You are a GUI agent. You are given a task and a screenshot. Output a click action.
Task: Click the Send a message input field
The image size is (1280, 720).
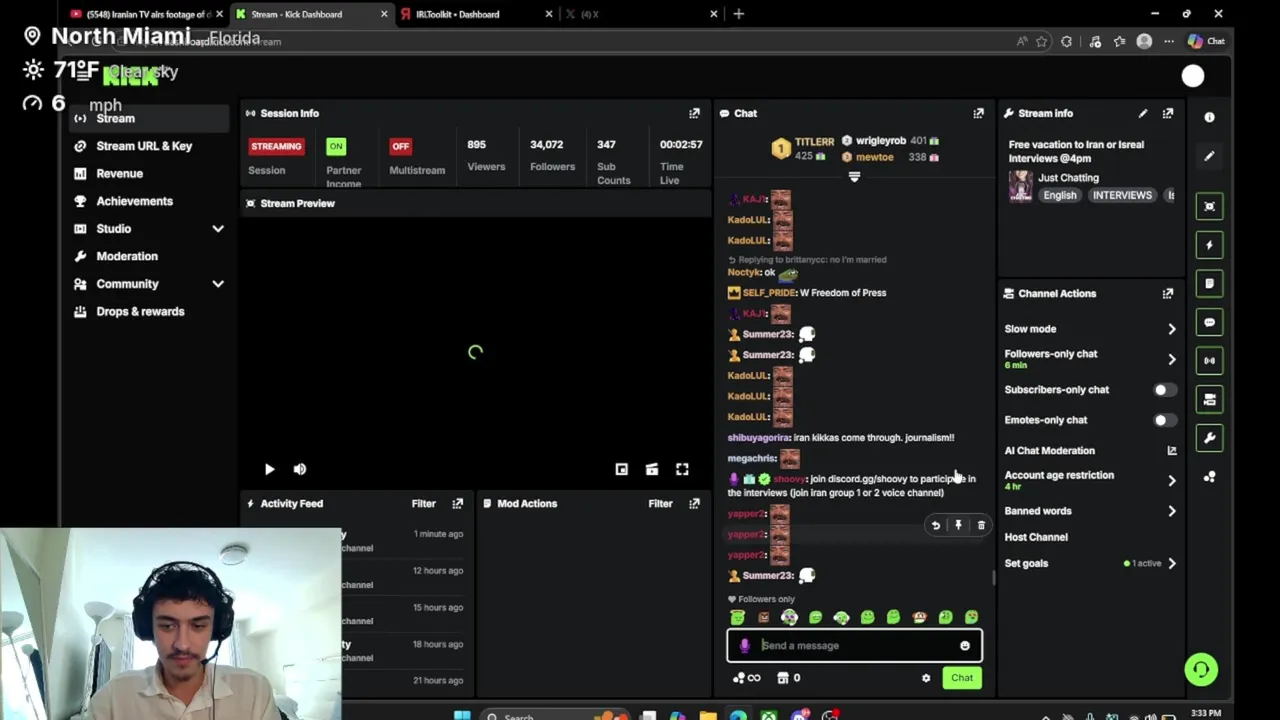coord(855,646)
